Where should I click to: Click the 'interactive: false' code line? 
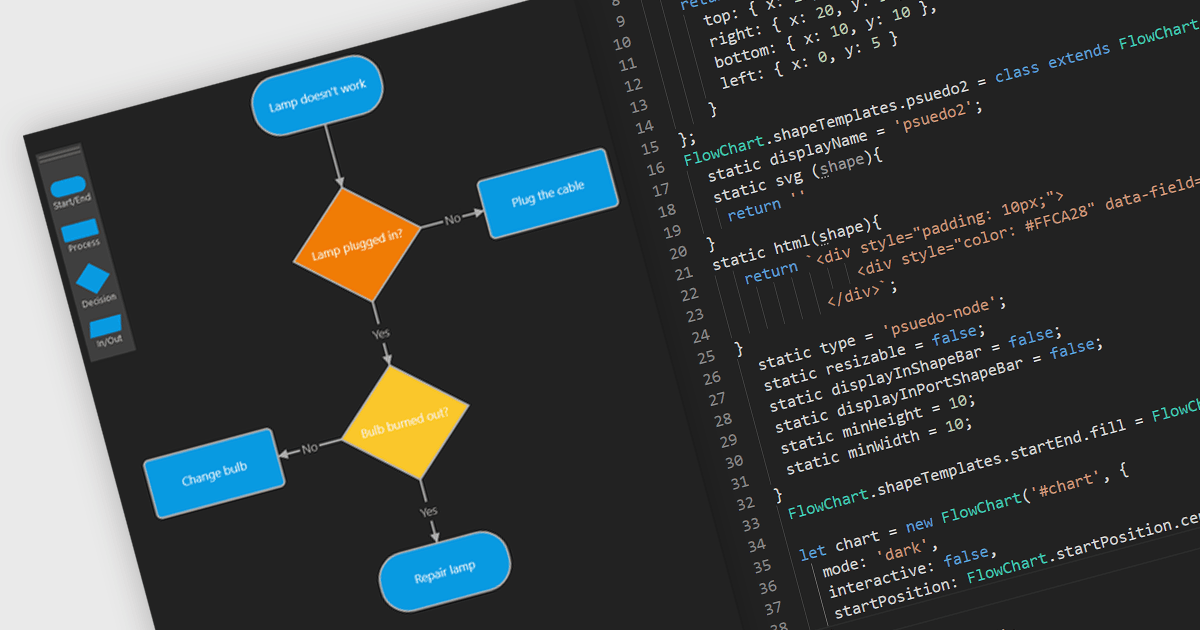point(913,574)
